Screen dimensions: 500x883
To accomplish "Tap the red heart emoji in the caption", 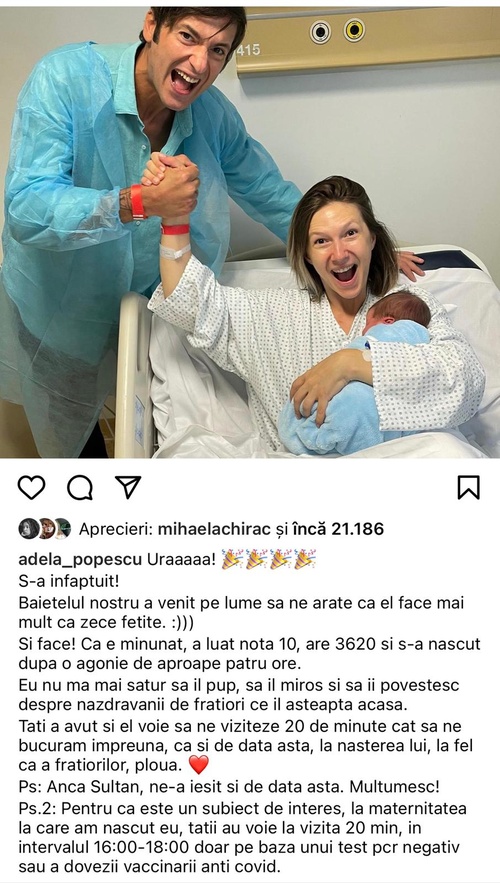I will pos(198,765).
